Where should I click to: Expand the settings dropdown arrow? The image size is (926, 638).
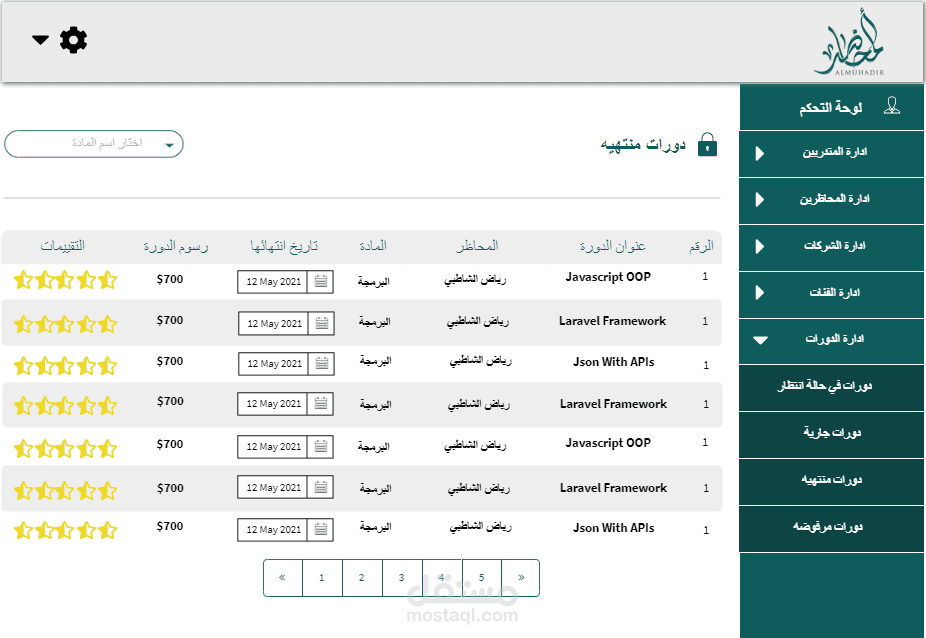click(40, 40)
